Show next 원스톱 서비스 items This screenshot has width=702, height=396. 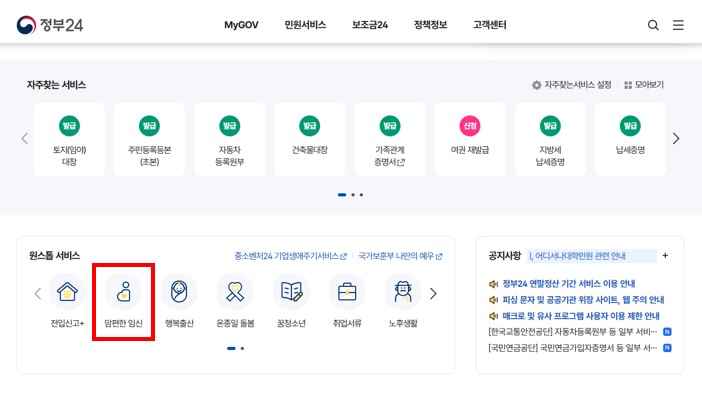point(433,294)
